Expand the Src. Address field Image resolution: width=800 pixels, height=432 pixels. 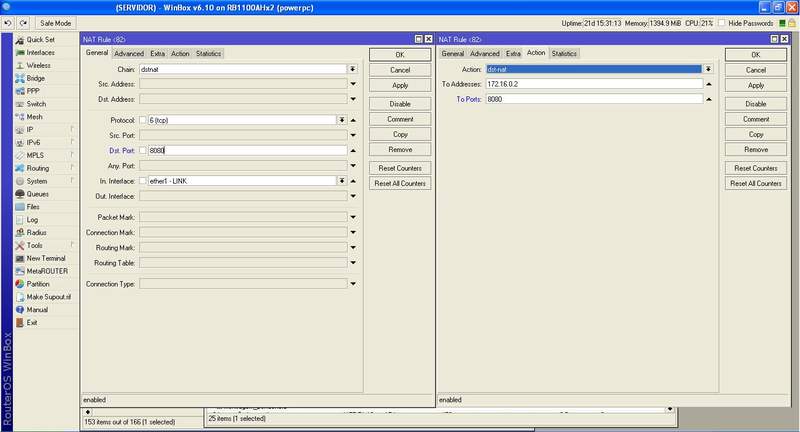[353, 84]
